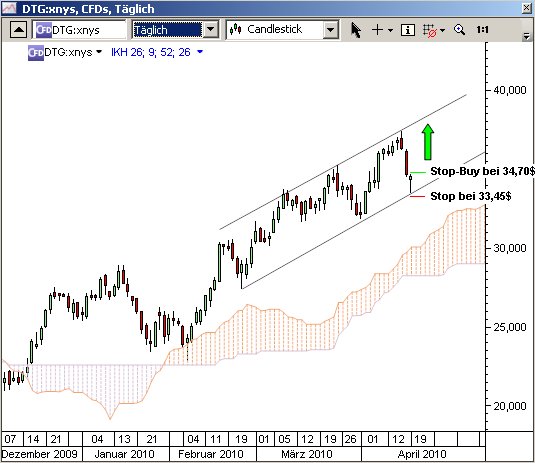Image resolution: width=535 pixels, height=463 pixels.
Task: Click the chart window title icon
Action: pos(9,8)
